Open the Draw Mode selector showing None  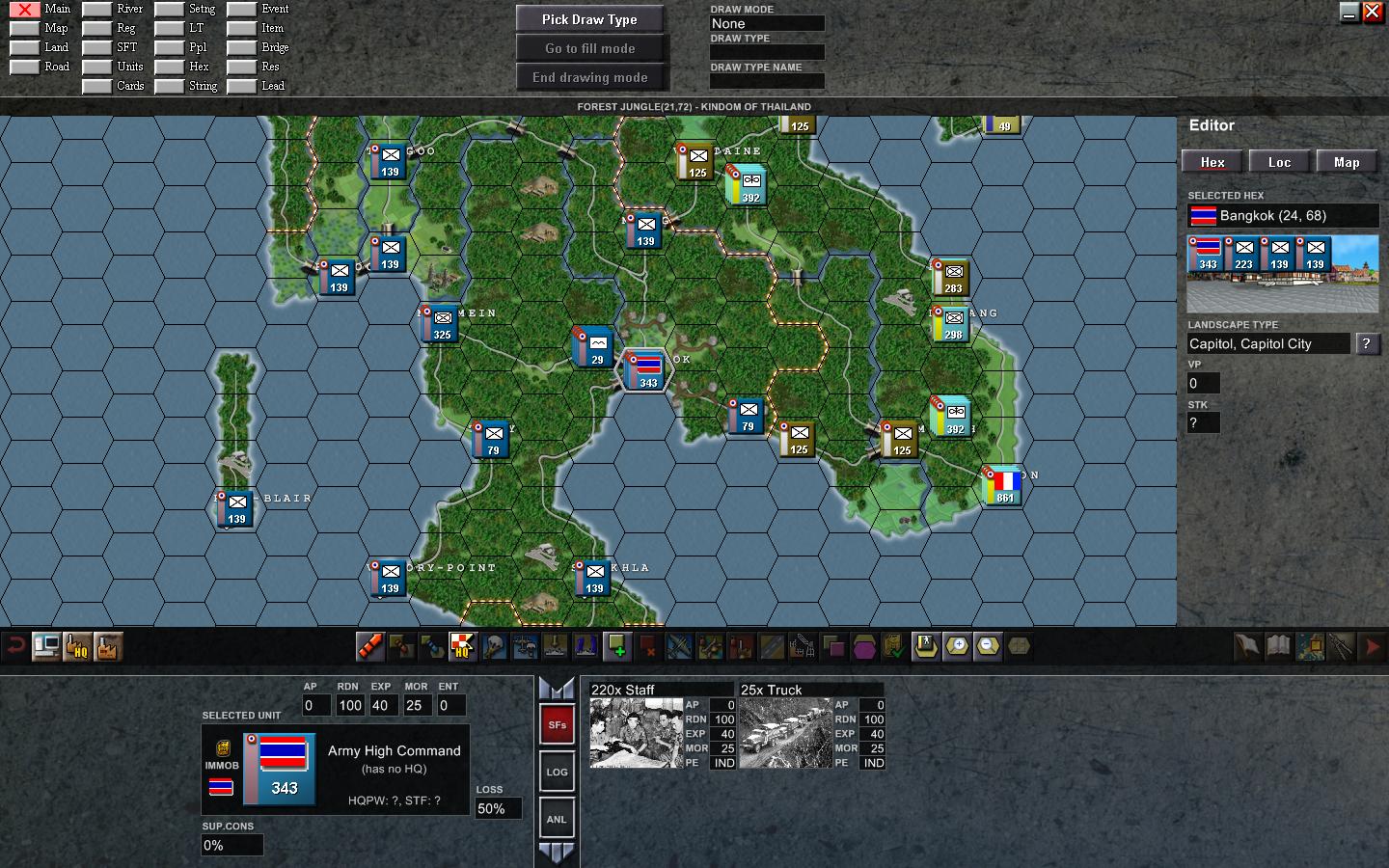pos(766,23)
